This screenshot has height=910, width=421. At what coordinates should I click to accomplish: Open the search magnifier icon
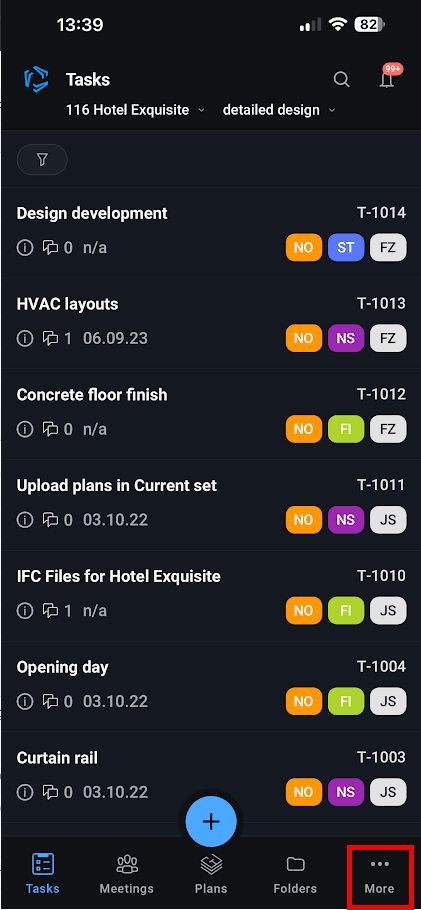point(341,80)
